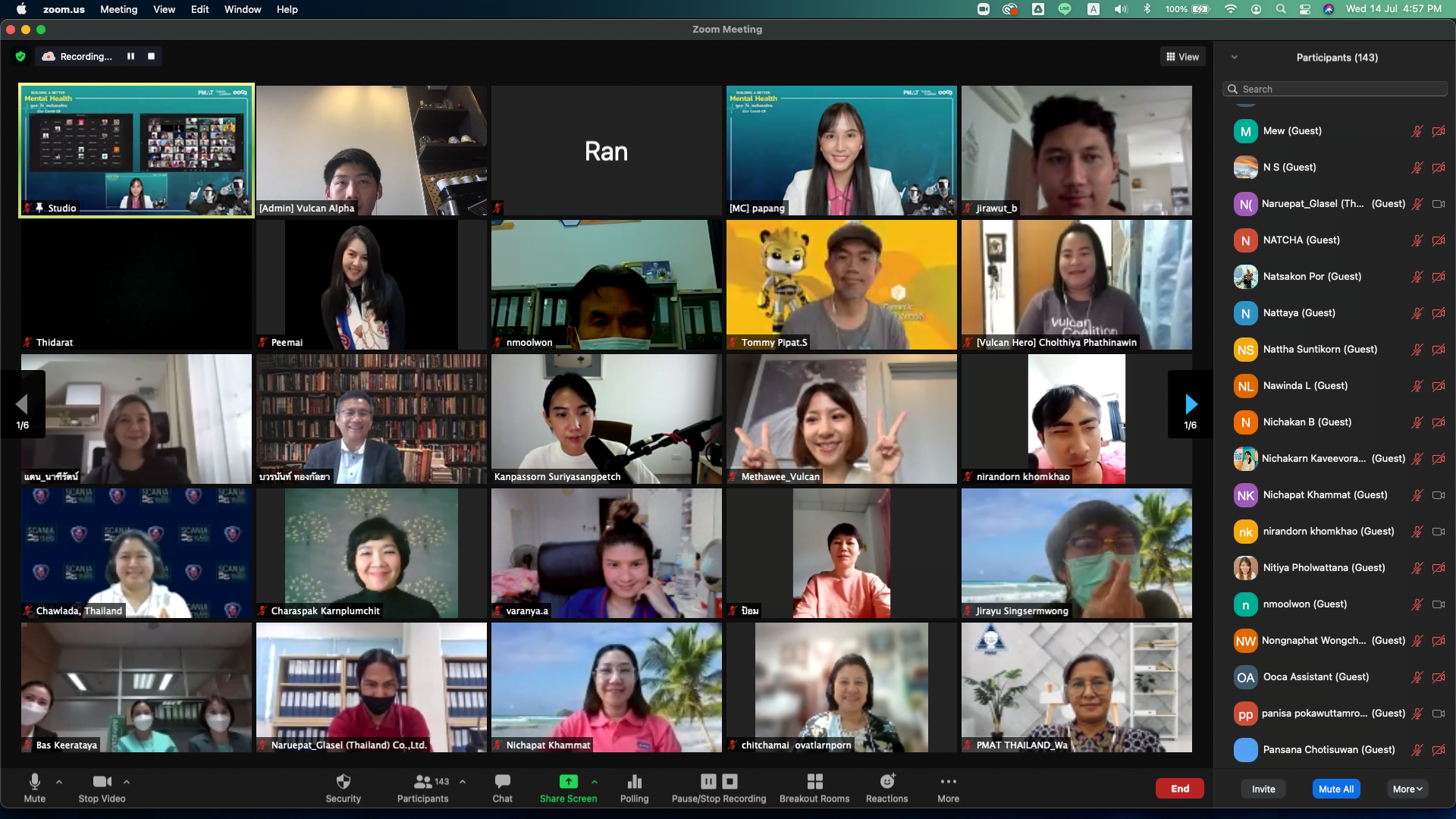Click the Mute microphone icon
This screenshot has height=819, width=1456.
pyautogui.click(x=34, y=781)
